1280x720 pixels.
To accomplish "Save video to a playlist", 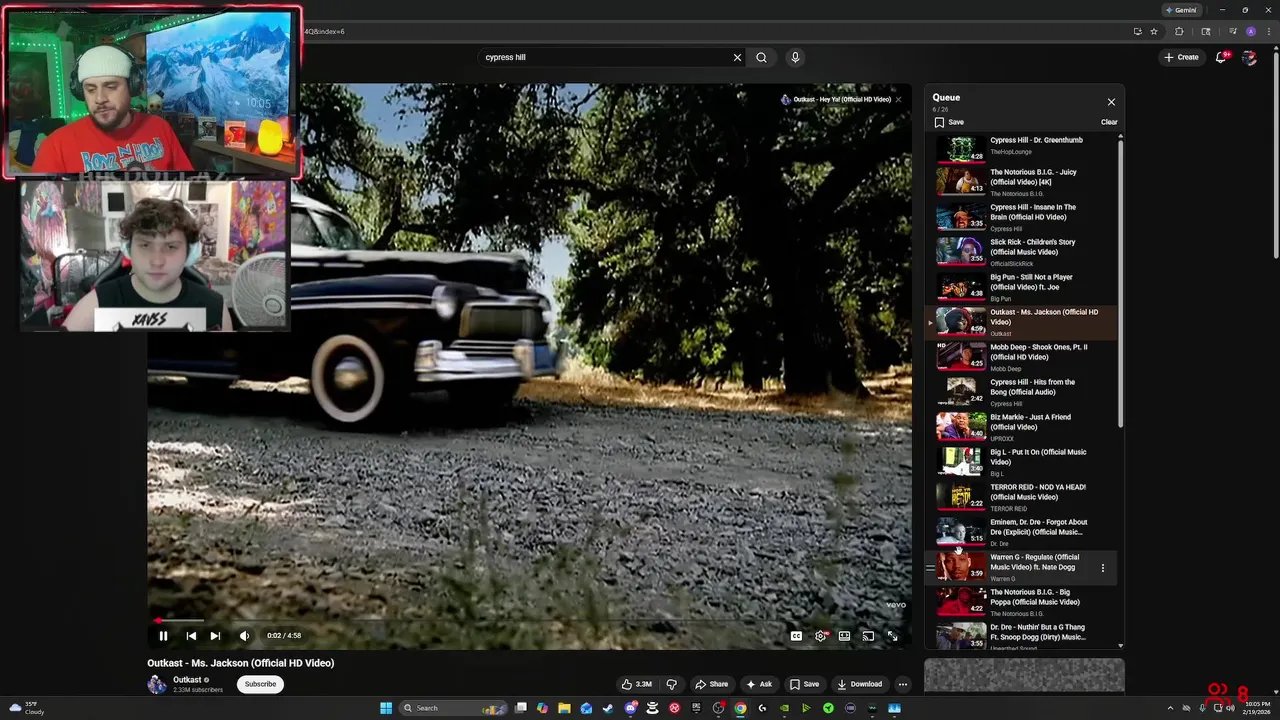I will click(804, 684).
